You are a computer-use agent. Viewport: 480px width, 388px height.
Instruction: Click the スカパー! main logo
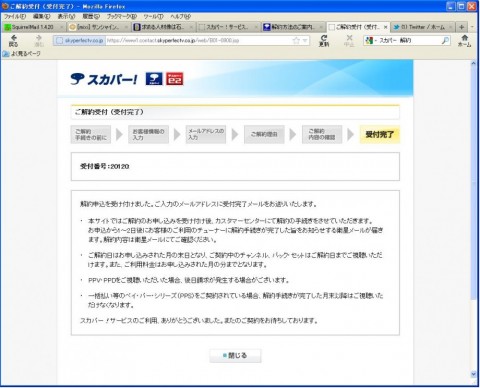click(x=104, y=79)
